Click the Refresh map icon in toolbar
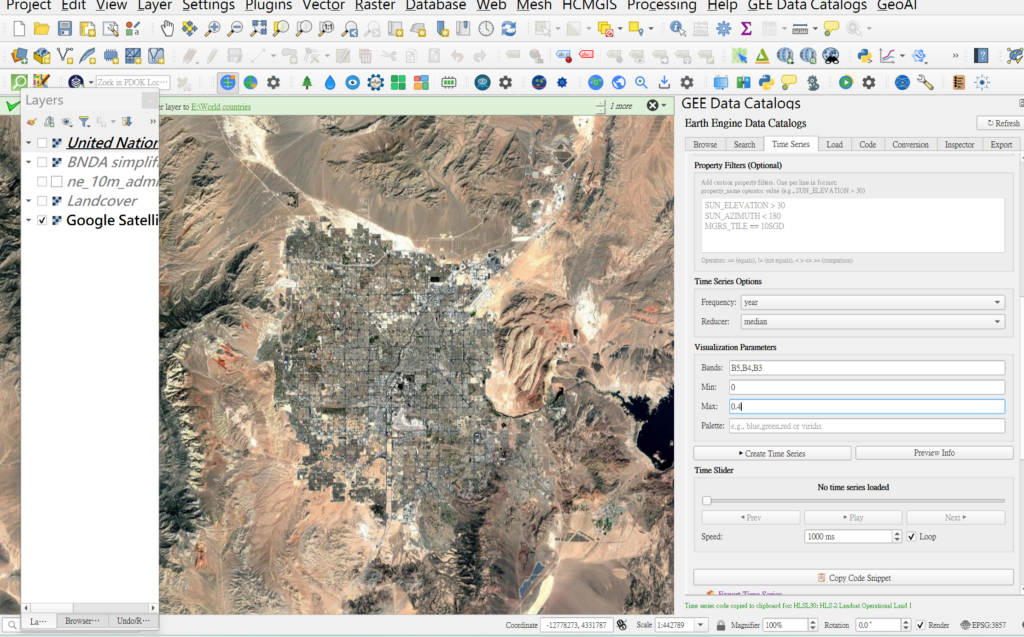 click(510, 29)
